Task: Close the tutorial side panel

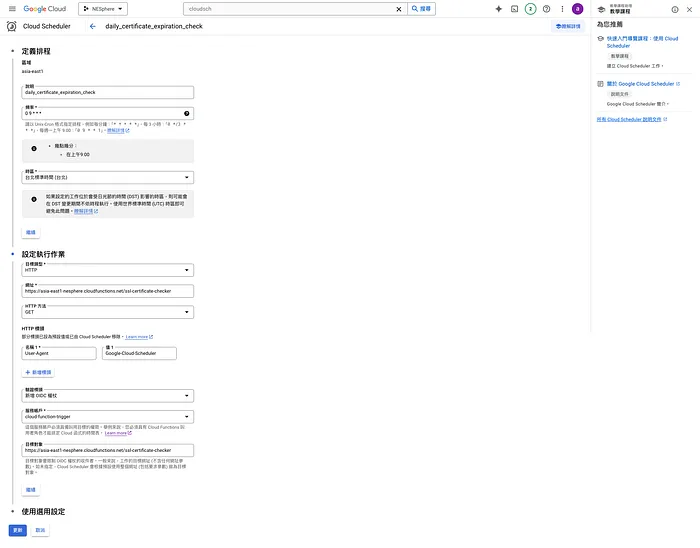Action: (x=689, y=9)
